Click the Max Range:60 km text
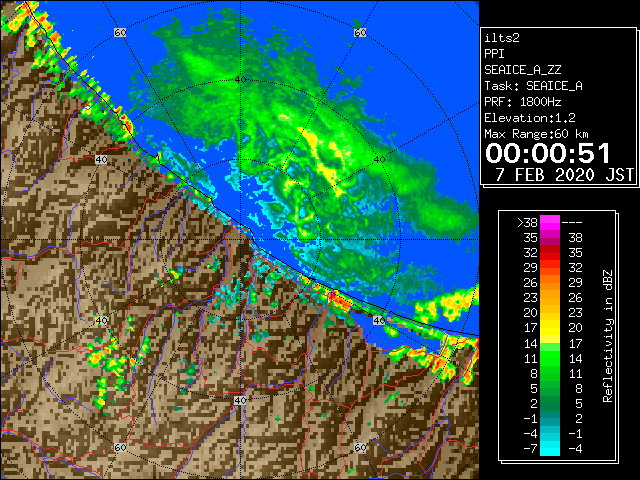Image resolution: width=640 pixels, height=480 pixels. (536, 134)
